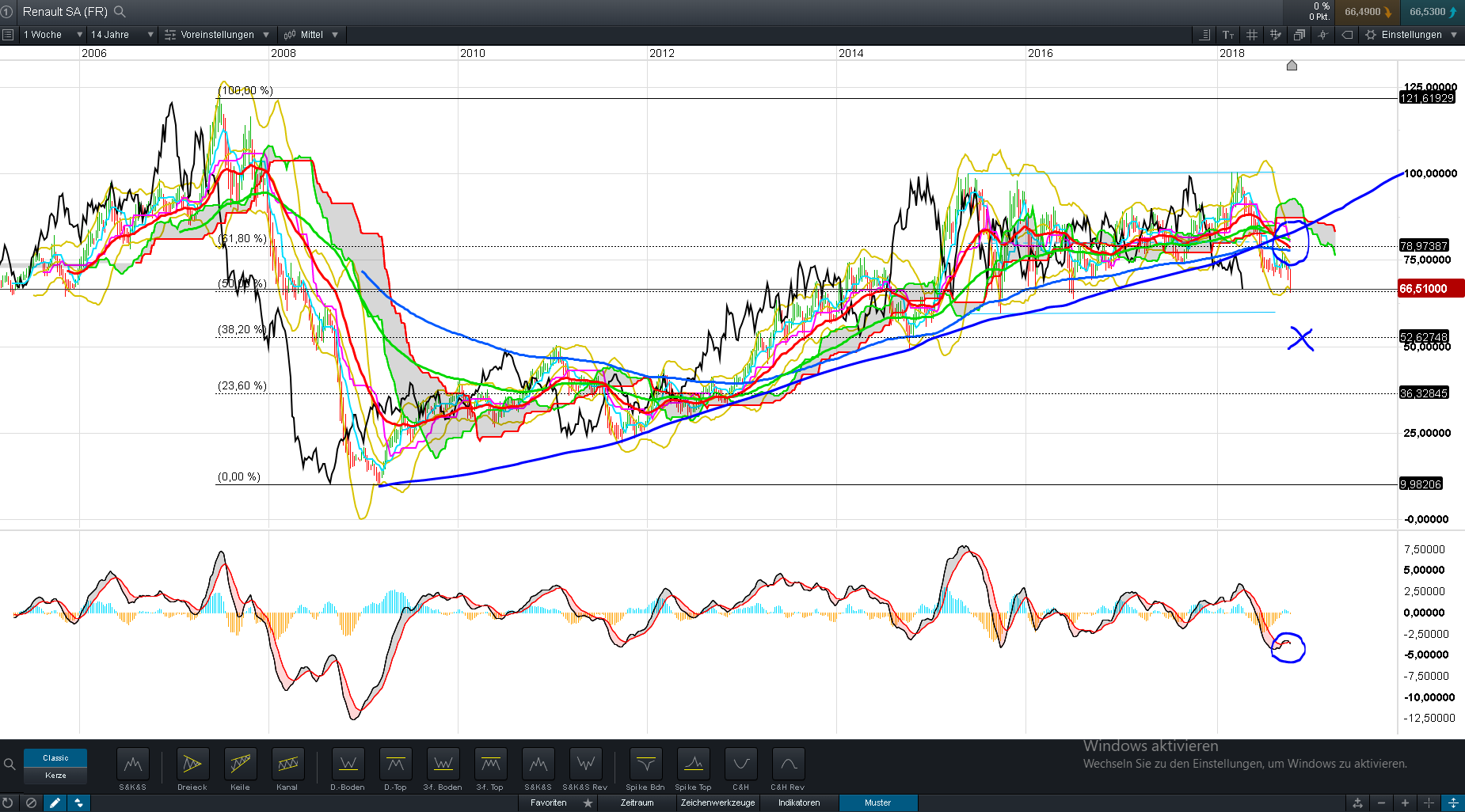Click the sell price 66,4900 button
Viewport: 1465px width, 812px height.
pos(1367,12)
